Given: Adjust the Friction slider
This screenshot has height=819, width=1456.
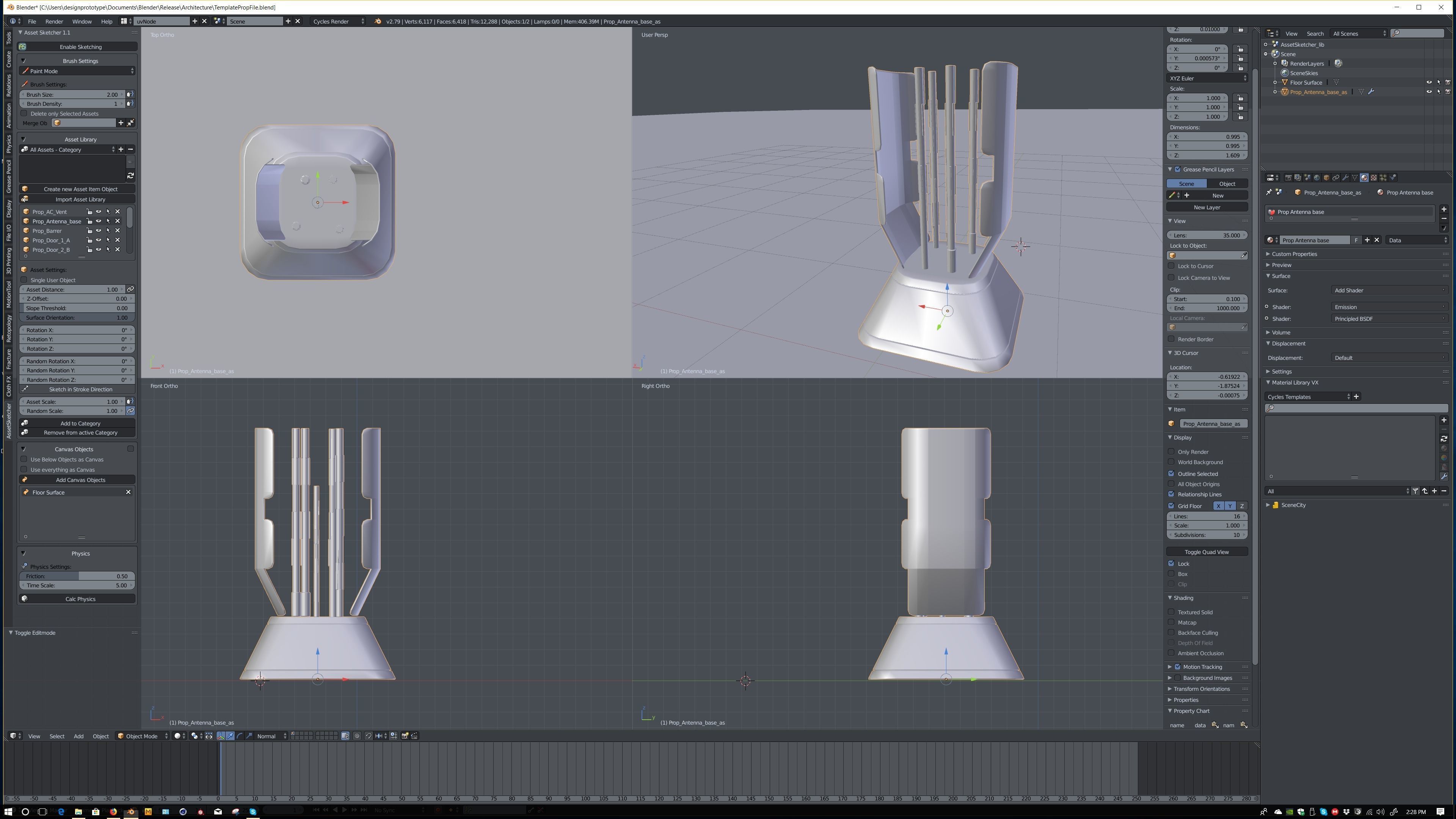Looking at the screenshot, I should click(77, 576).
